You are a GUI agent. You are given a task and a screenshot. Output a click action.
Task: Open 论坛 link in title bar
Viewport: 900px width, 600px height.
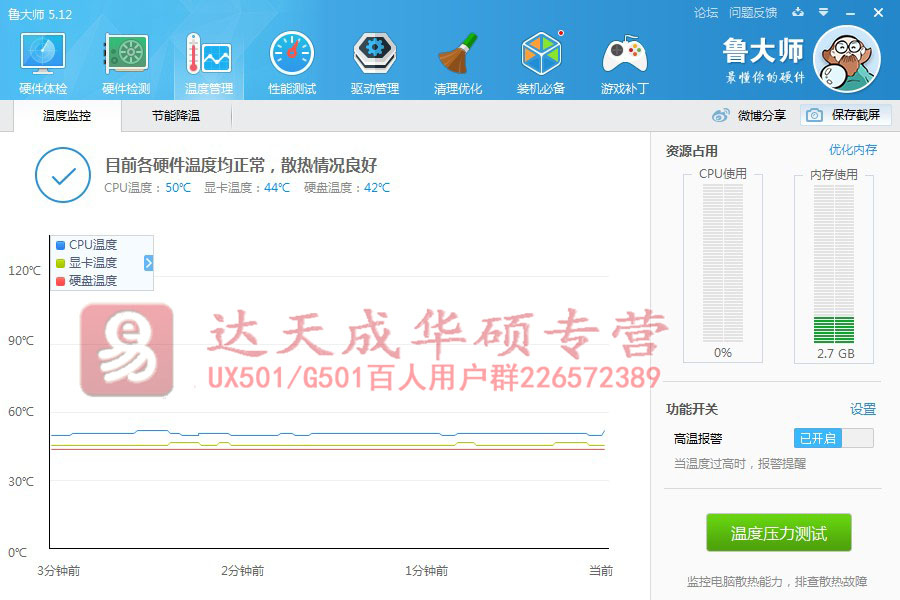click(x=706, y=13)
